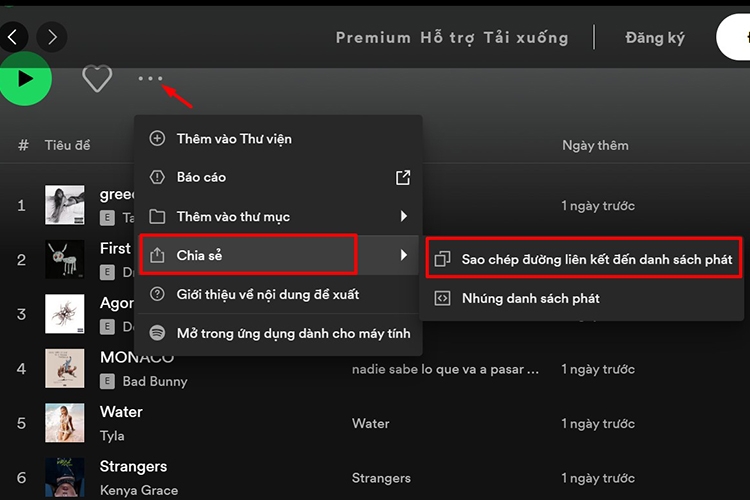Screen dimensions: 750x500
Task: Click the partially hidden First song title
Action: (115, 248)
